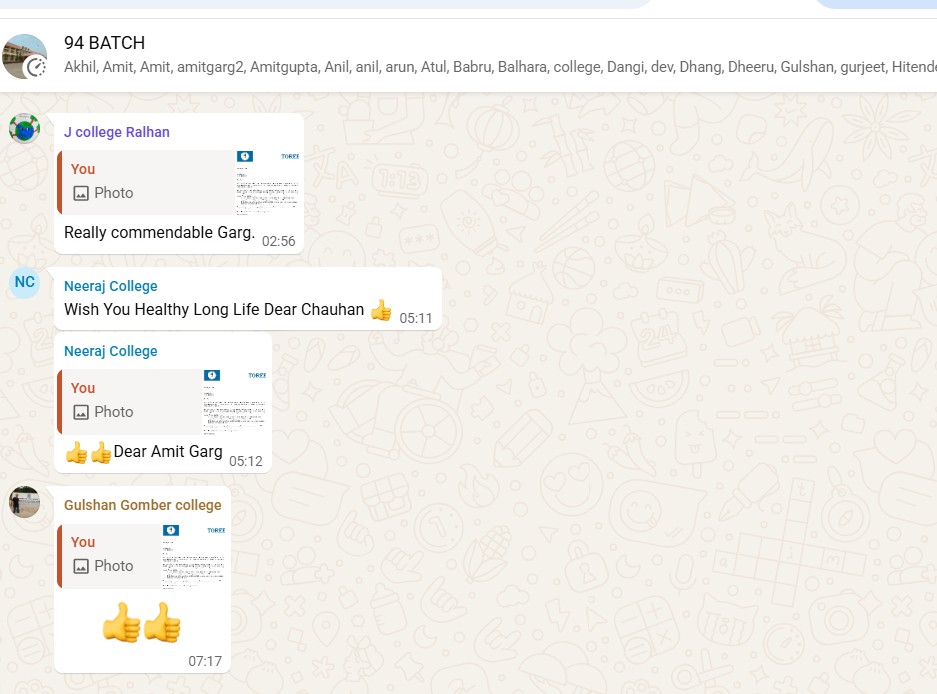Click the Gulshan Gomber college sender name
The height and width of the screenshot is (694, 937).
point(142,505)
